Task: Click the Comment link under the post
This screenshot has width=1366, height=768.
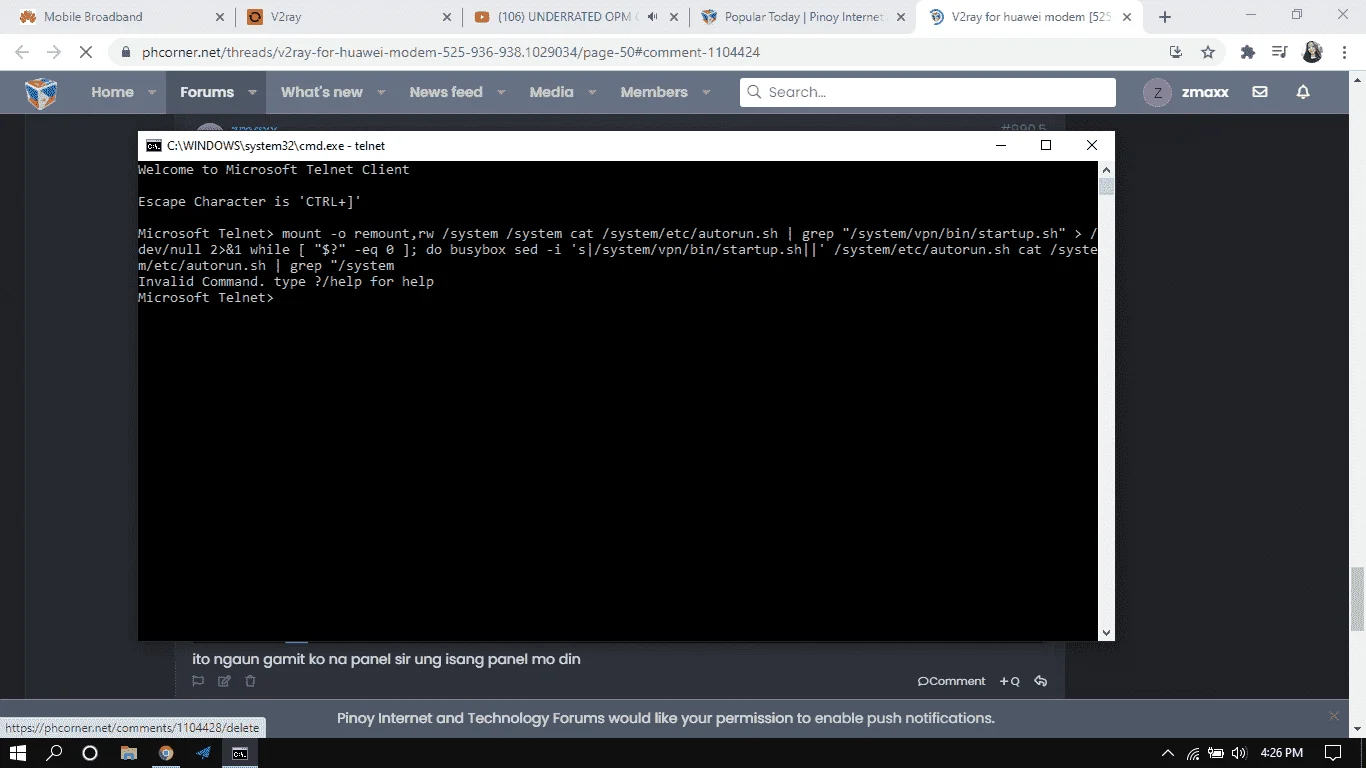Action: point(951,681)
